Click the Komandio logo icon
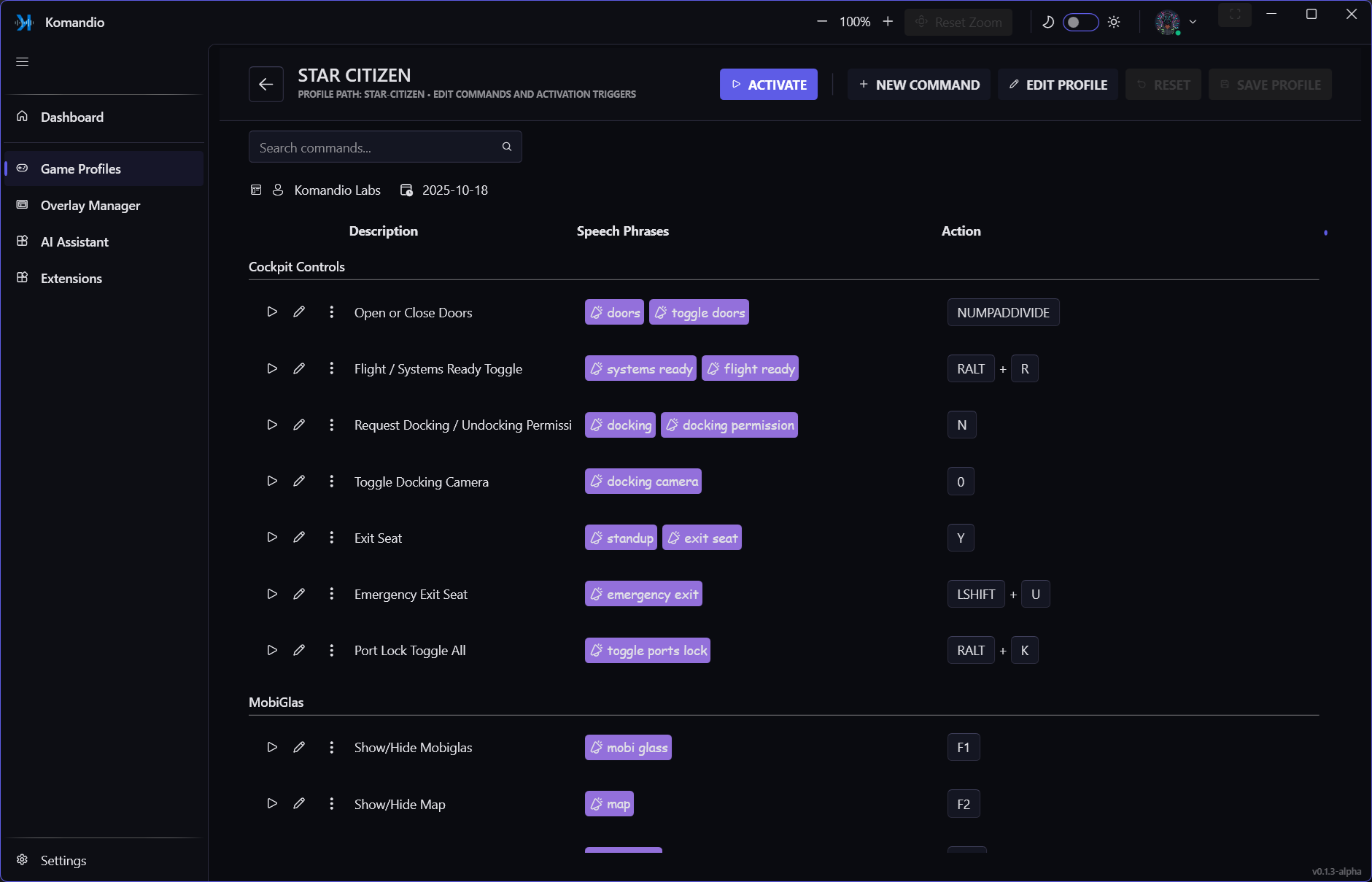 (23, 22)
